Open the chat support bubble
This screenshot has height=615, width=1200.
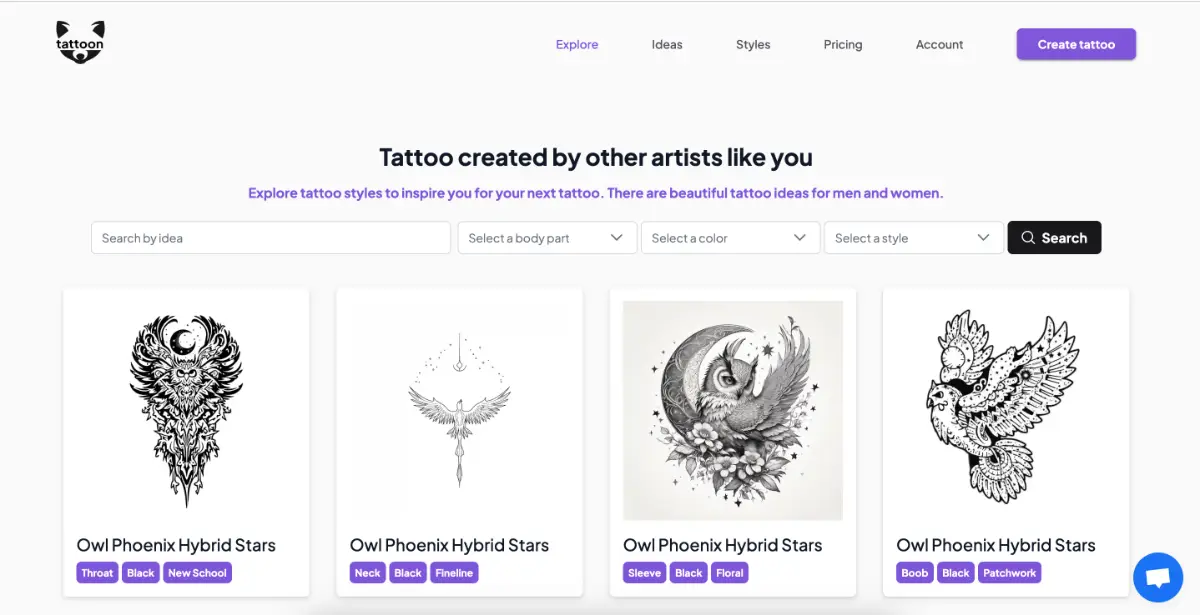(1157, 577)
